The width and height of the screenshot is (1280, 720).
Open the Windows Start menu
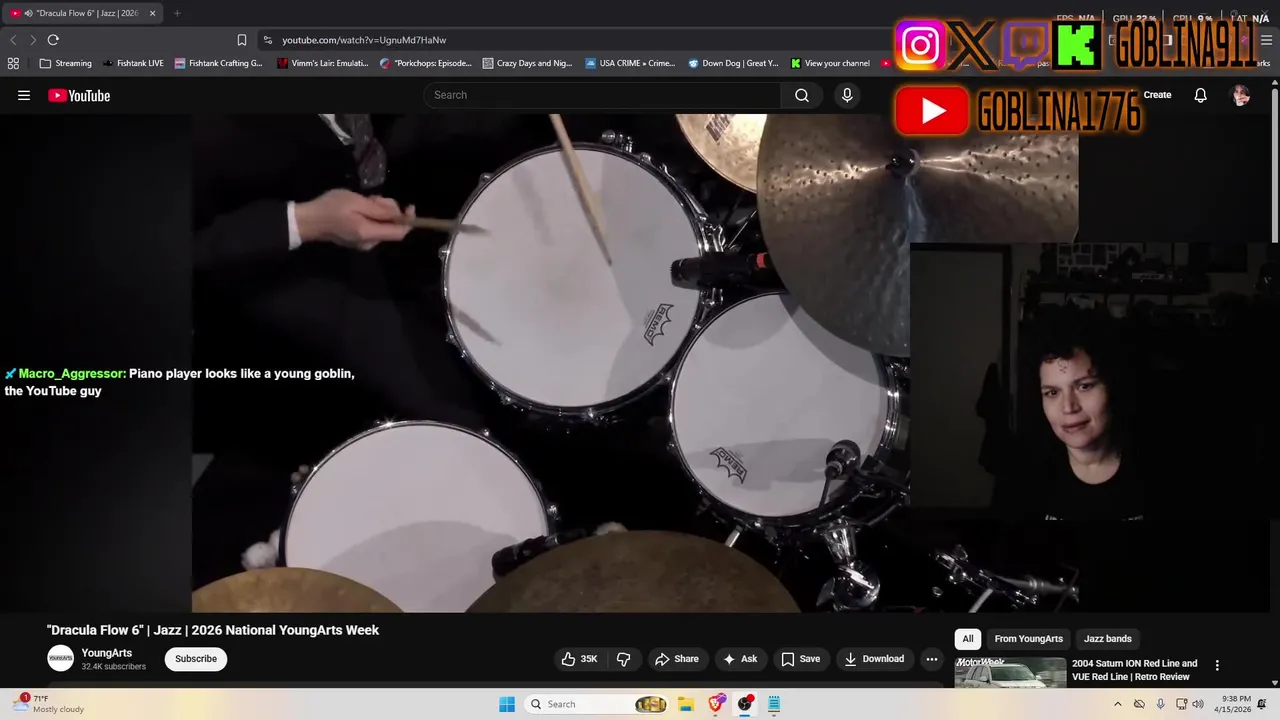[x=507, y=704]
